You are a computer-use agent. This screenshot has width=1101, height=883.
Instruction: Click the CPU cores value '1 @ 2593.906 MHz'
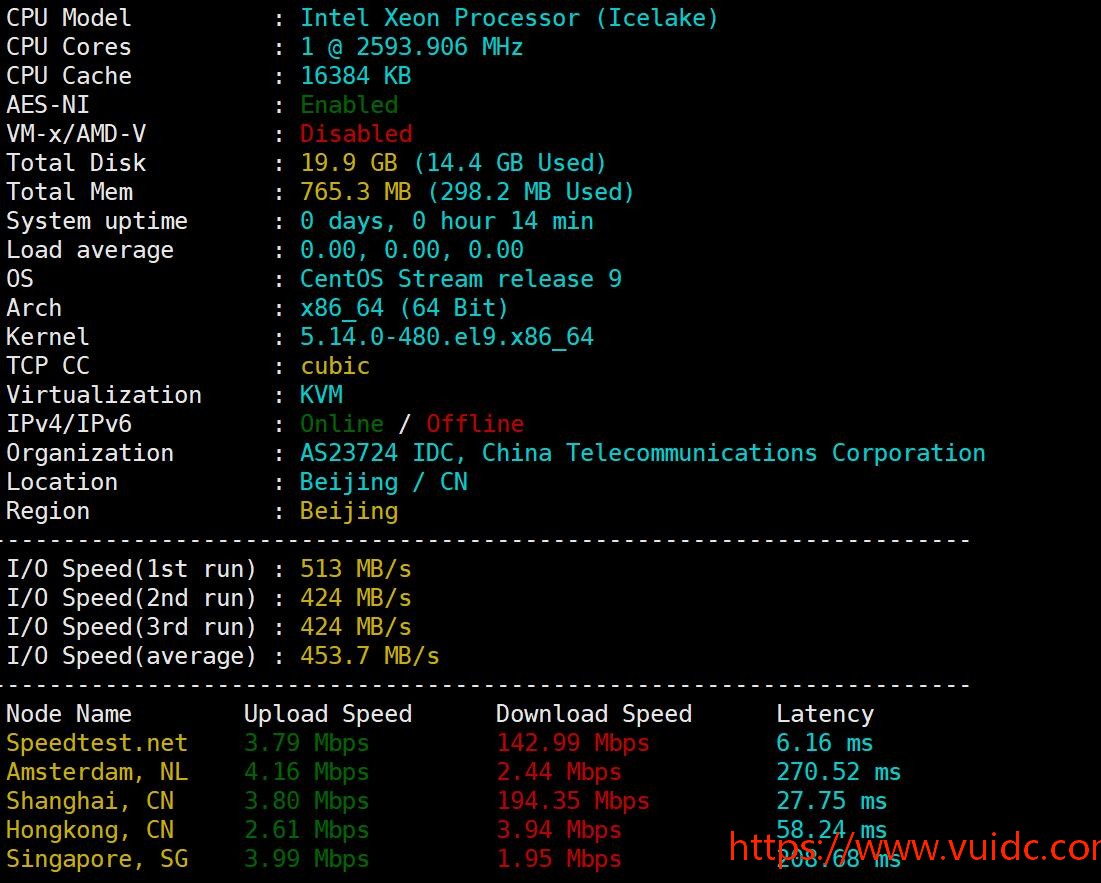411,47
